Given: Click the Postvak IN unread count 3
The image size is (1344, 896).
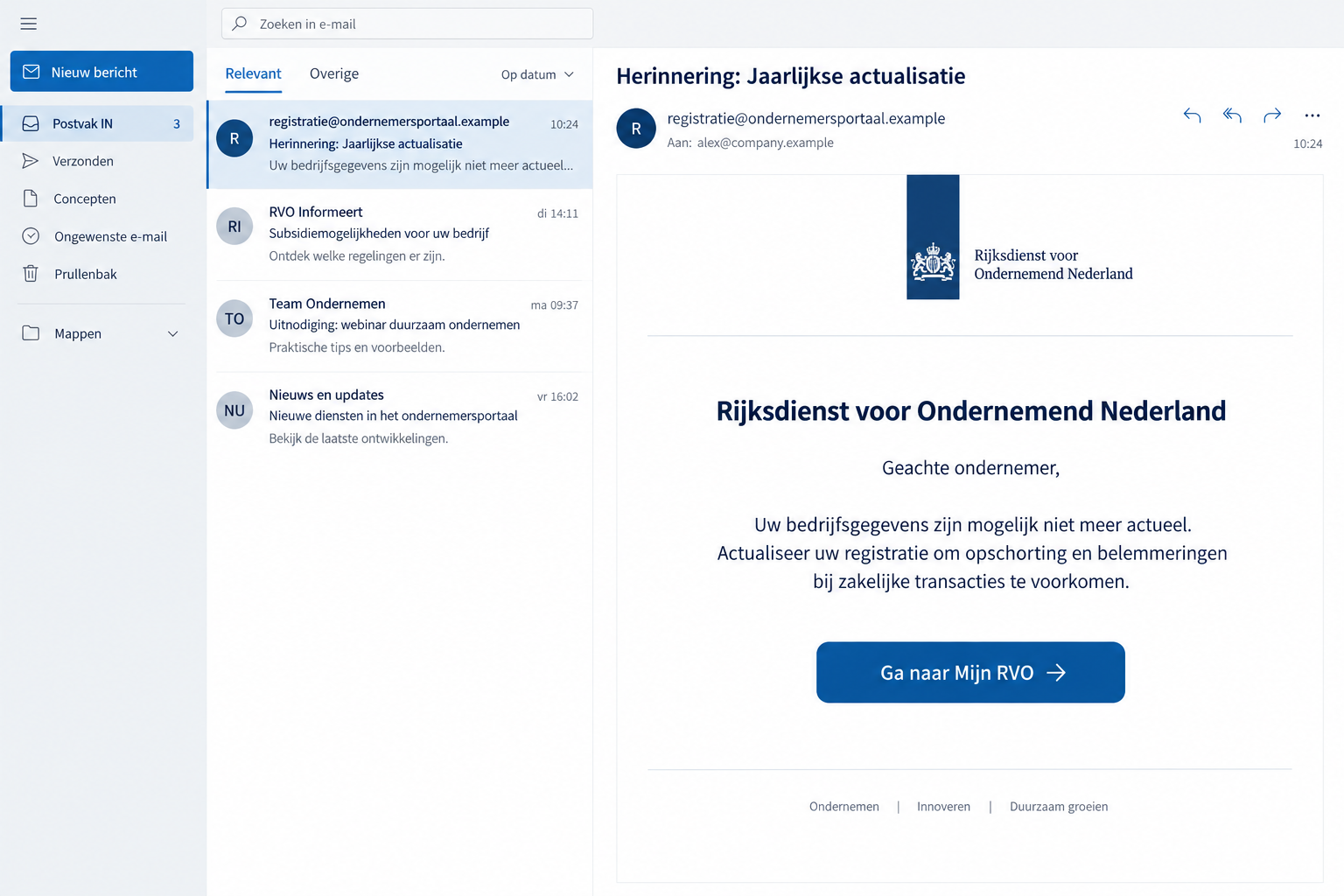Looking at the screenshot, I should click(177, 123).
